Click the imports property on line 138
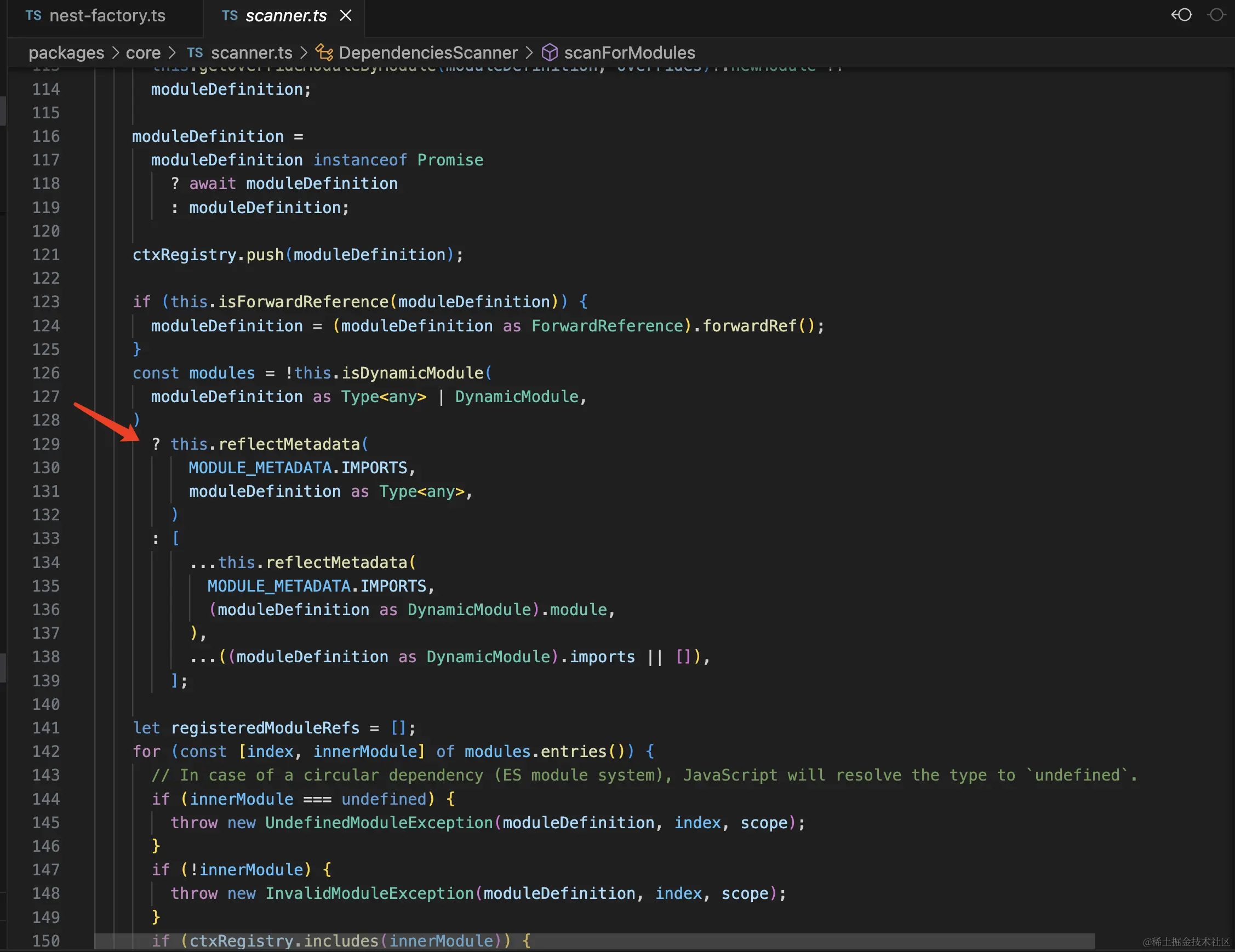Screen dimensions: 1235x952 (602, 657)
